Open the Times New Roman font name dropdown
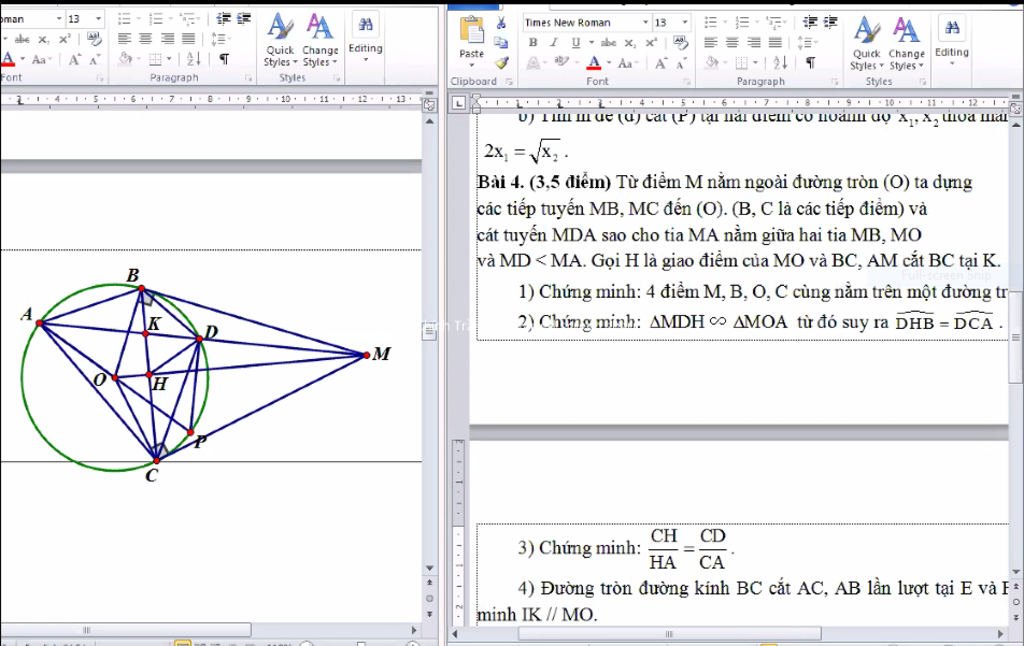Image resolution: width=1024 pixels, height=646 pixels. pos(645,22)
